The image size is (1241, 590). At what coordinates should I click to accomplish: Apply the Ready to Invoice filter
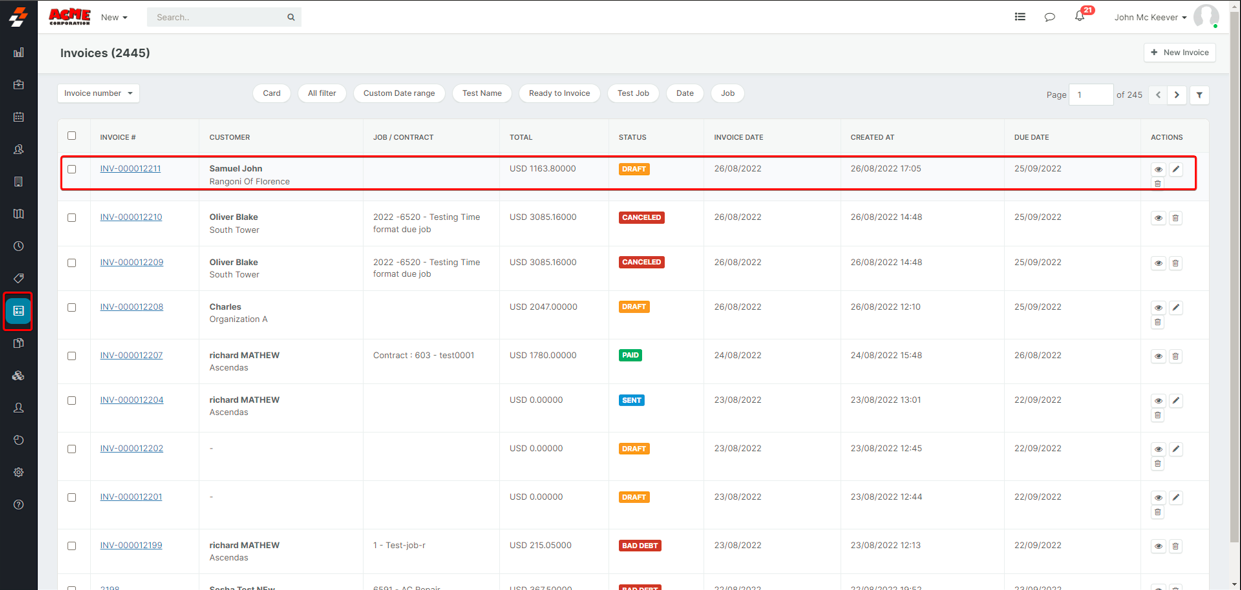click(559, 93)
